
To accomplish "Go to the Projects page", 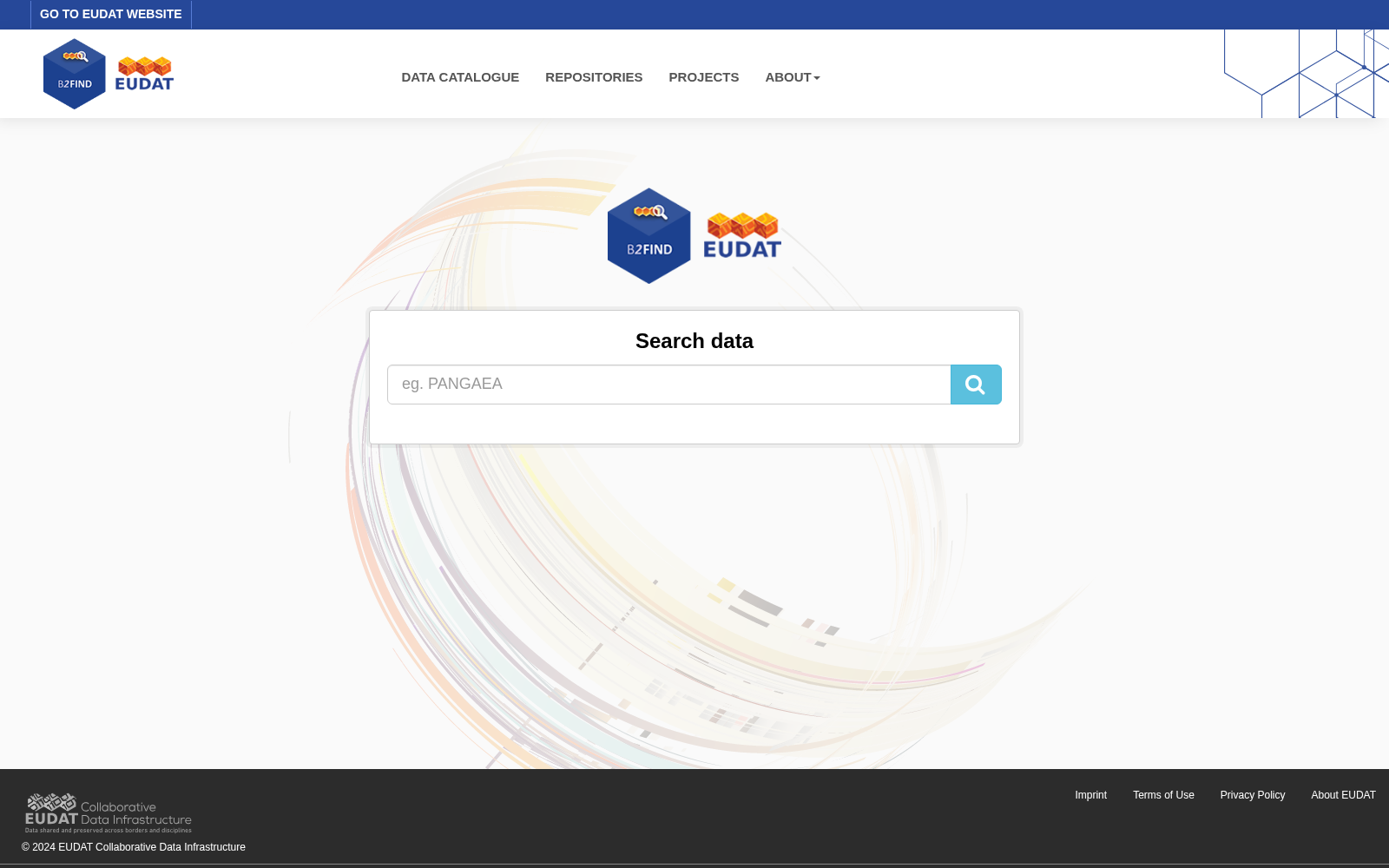I will tap(704, 77).
